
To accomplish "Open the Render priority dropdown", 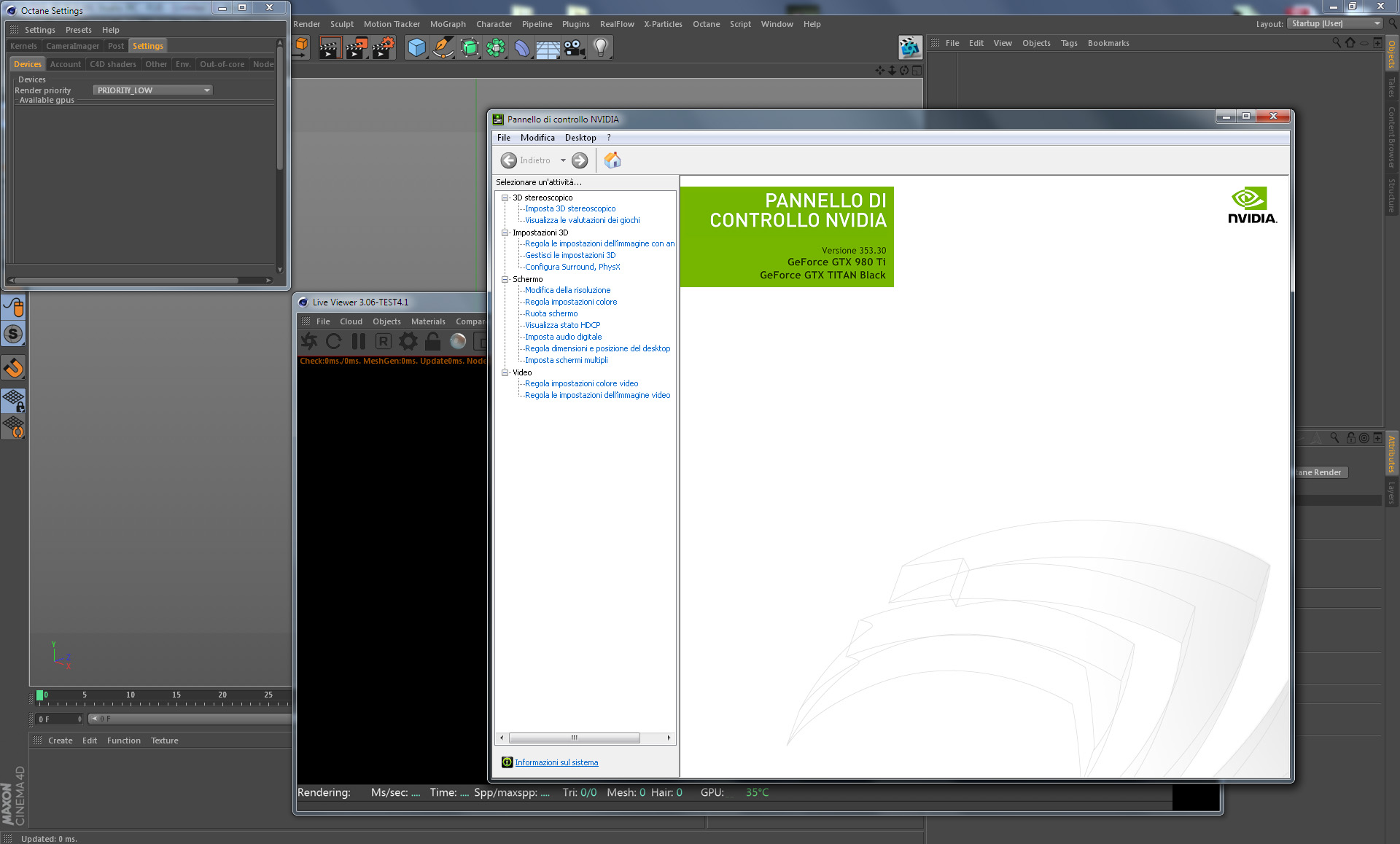I will pyautogui.click(x=152, y=90).
